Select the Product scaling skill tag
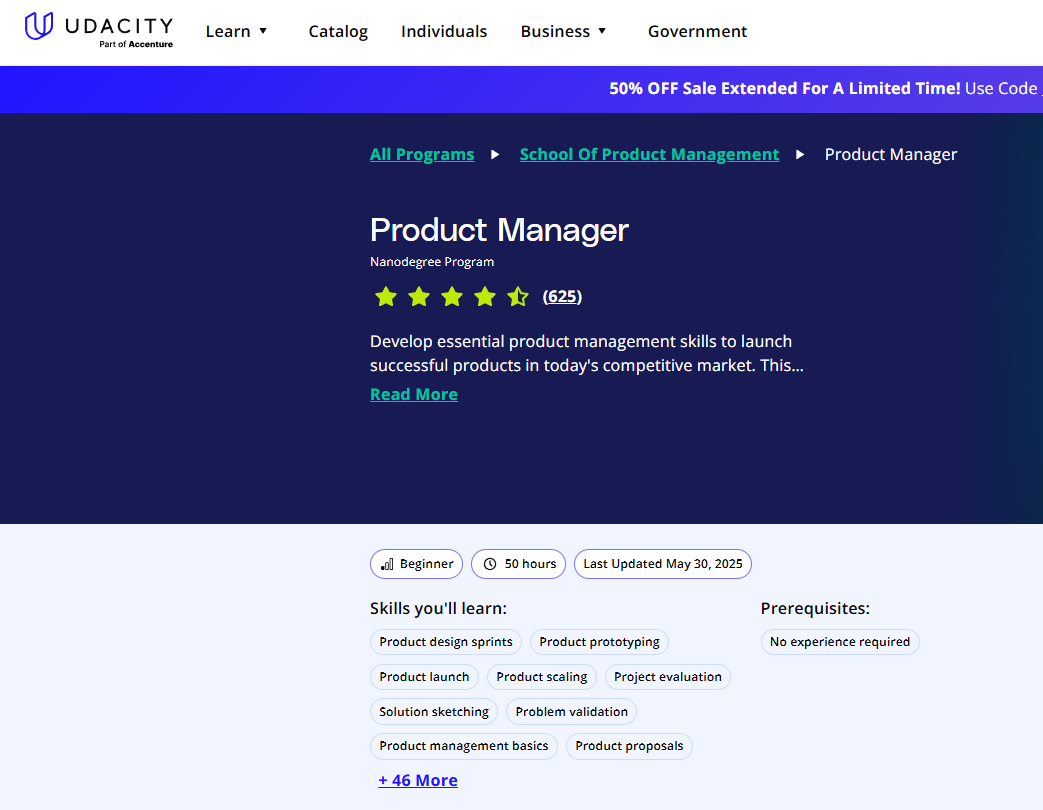Image resolution: width=1043 pixels, height=810 pixels. click(541, 676)
